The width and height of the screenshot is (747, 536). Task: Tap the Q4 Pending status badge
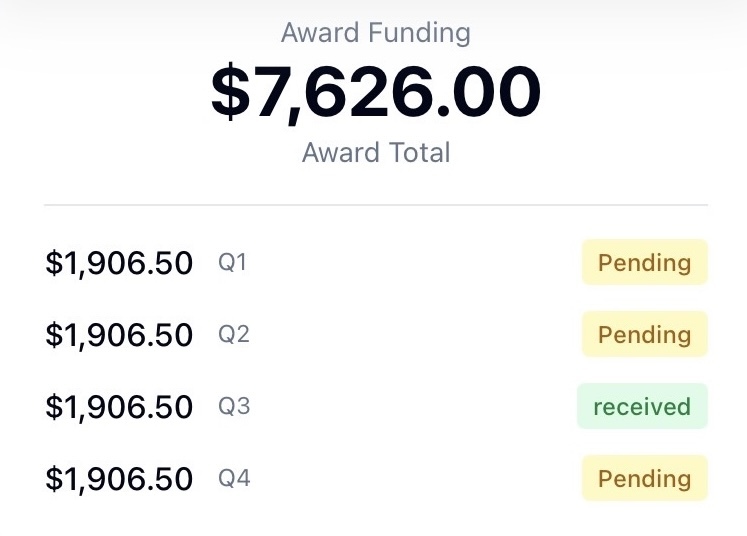pos(645,478)
